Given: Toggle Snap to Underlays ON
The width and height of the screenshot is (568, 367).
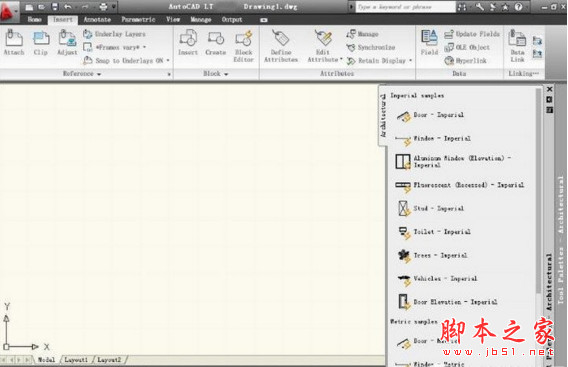Looking at the screenshot, I should pos(125,61).
